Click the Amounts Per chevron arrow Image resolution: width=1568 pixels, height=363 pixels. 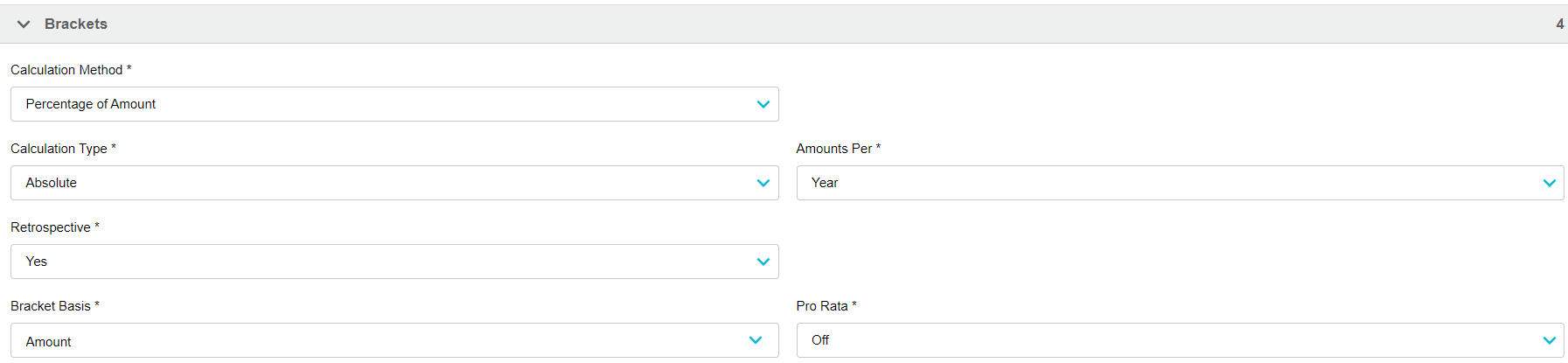click(x=1549, y=183)
